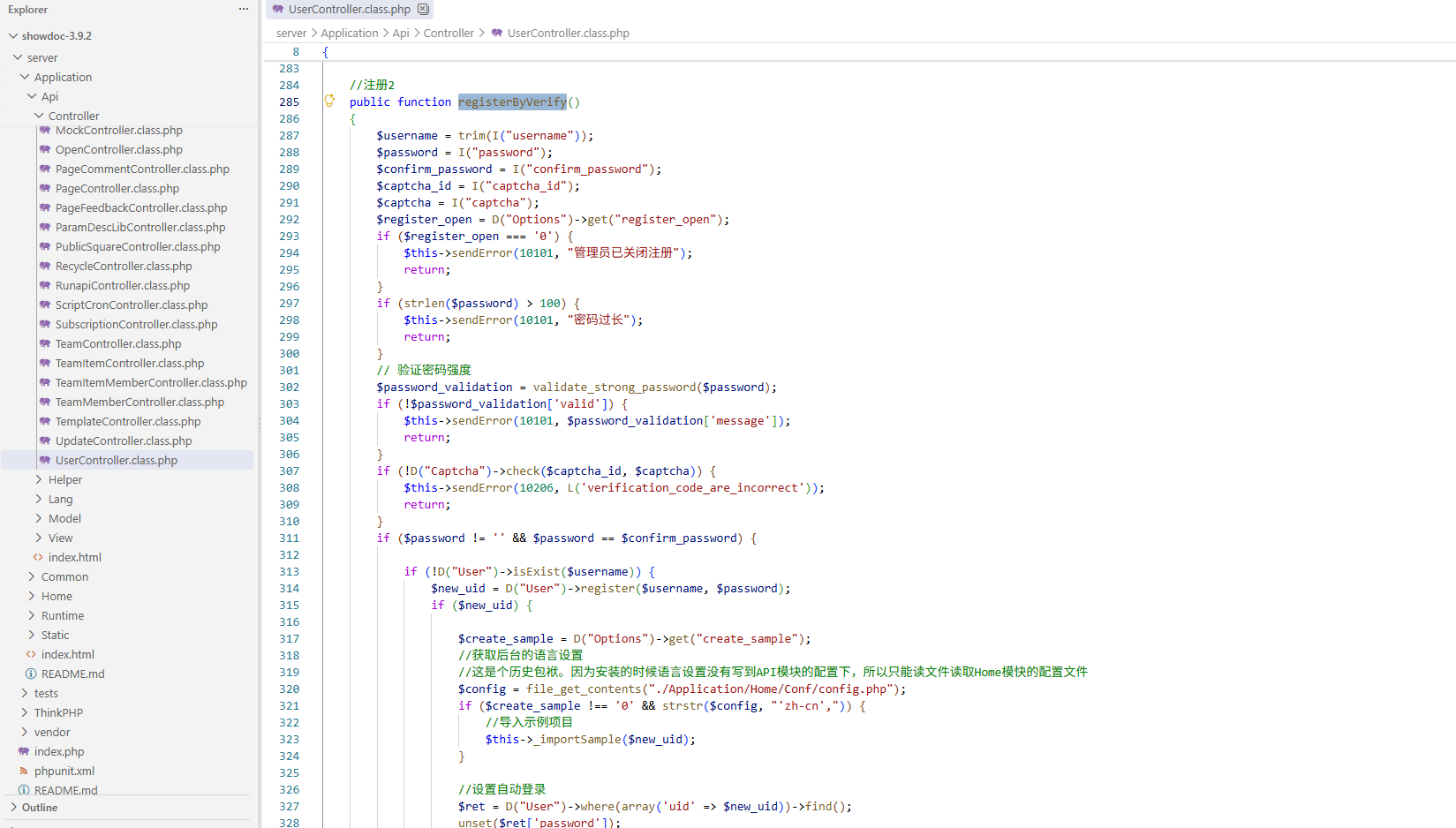This screenshot has height=828, width=1456.
Task: Expand the ThinkPHP folder
Action: tap(25, 712)
